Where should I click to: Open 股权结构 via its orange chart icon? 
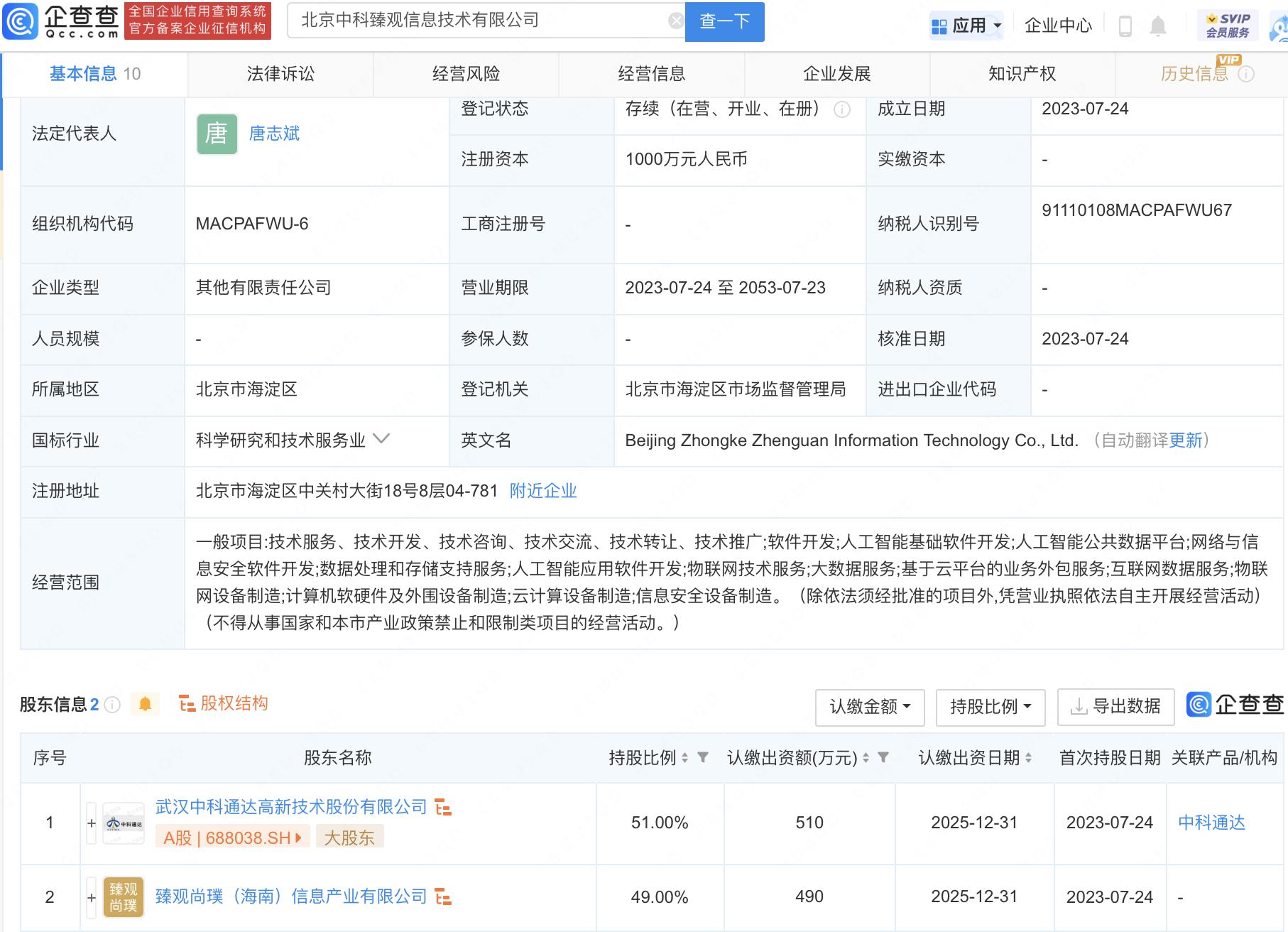point(187,703)
